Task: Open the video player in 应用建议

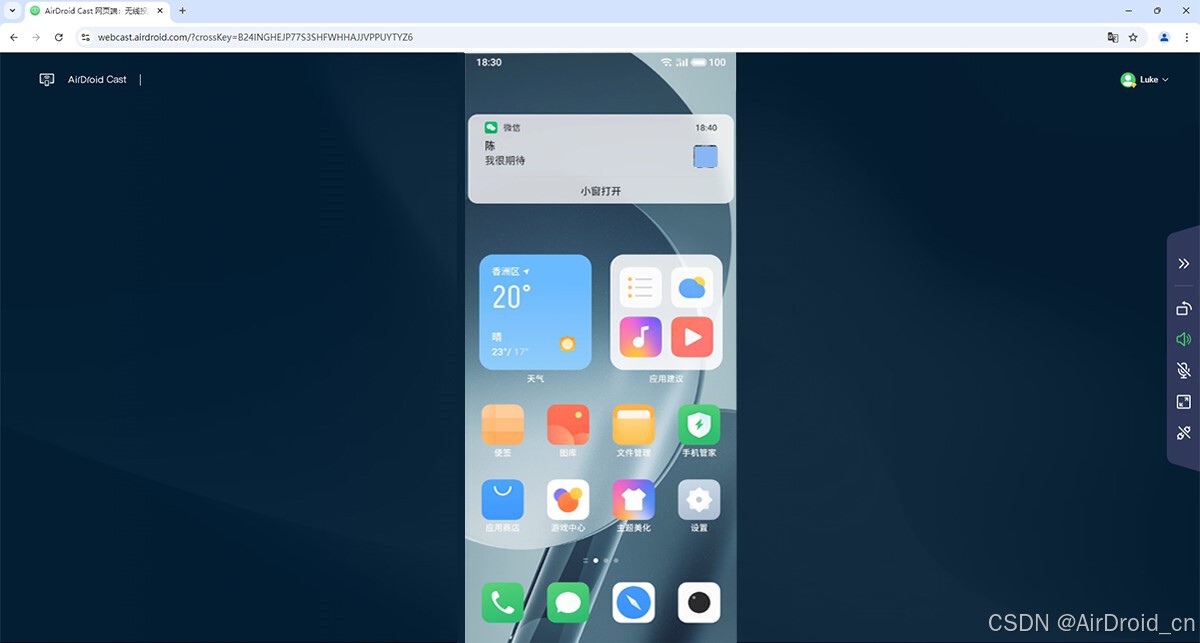Action: point(692,337)
